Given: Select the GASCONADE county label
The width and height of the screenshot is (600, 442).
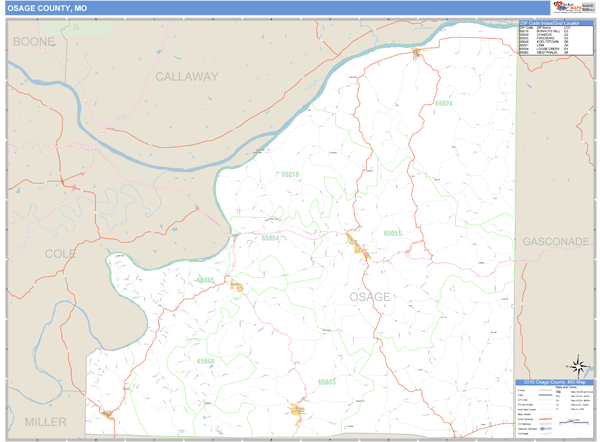Looking at the screenshot, I should click(555, 242).
